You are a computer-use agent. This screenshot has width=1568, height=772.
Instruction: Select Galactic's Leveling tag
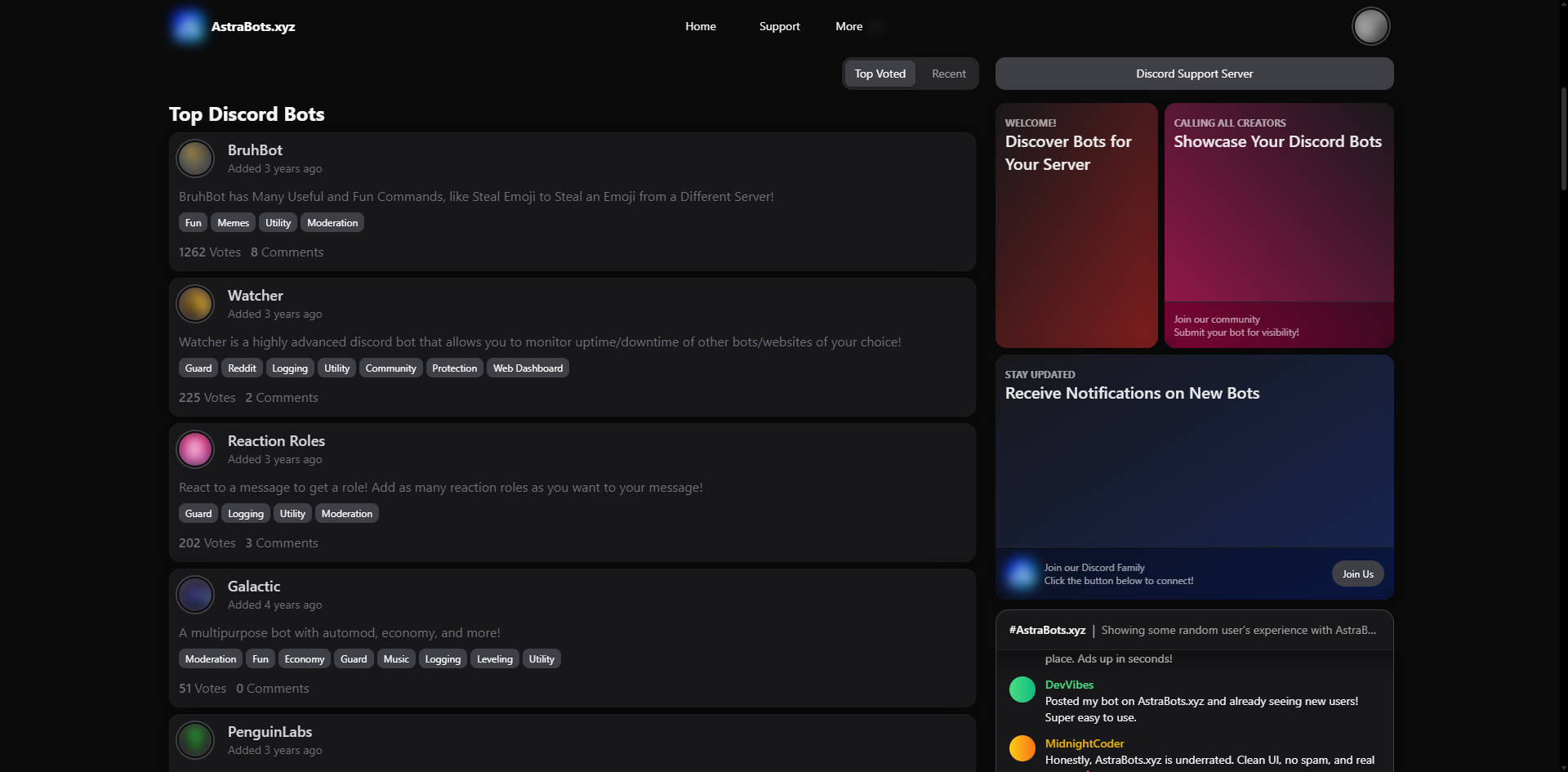click(x=495, y=659)
